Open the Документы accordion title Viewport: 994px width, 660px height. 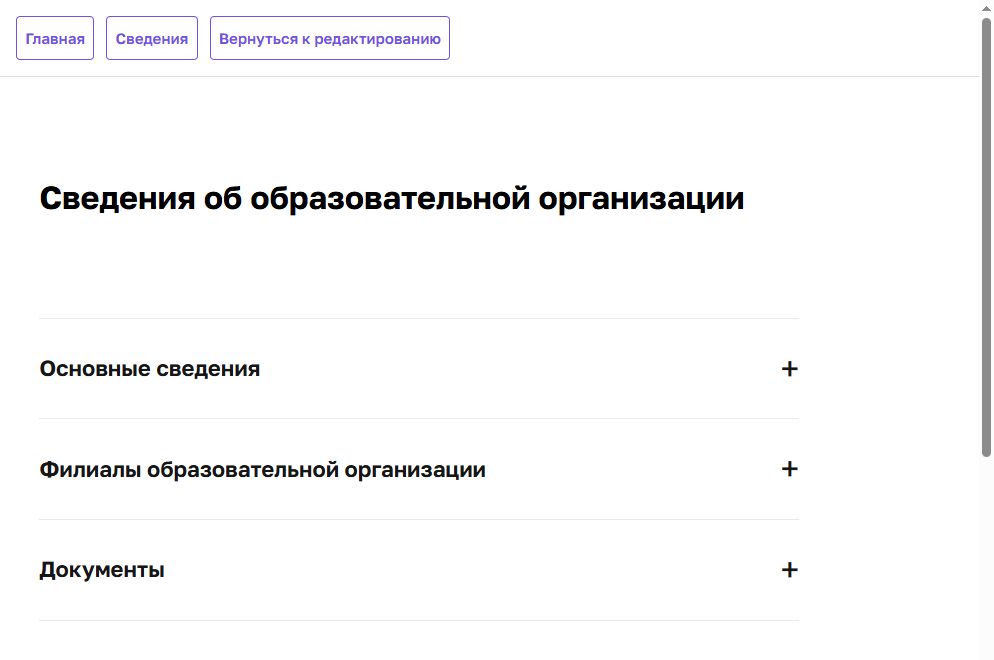pos(102,570)
